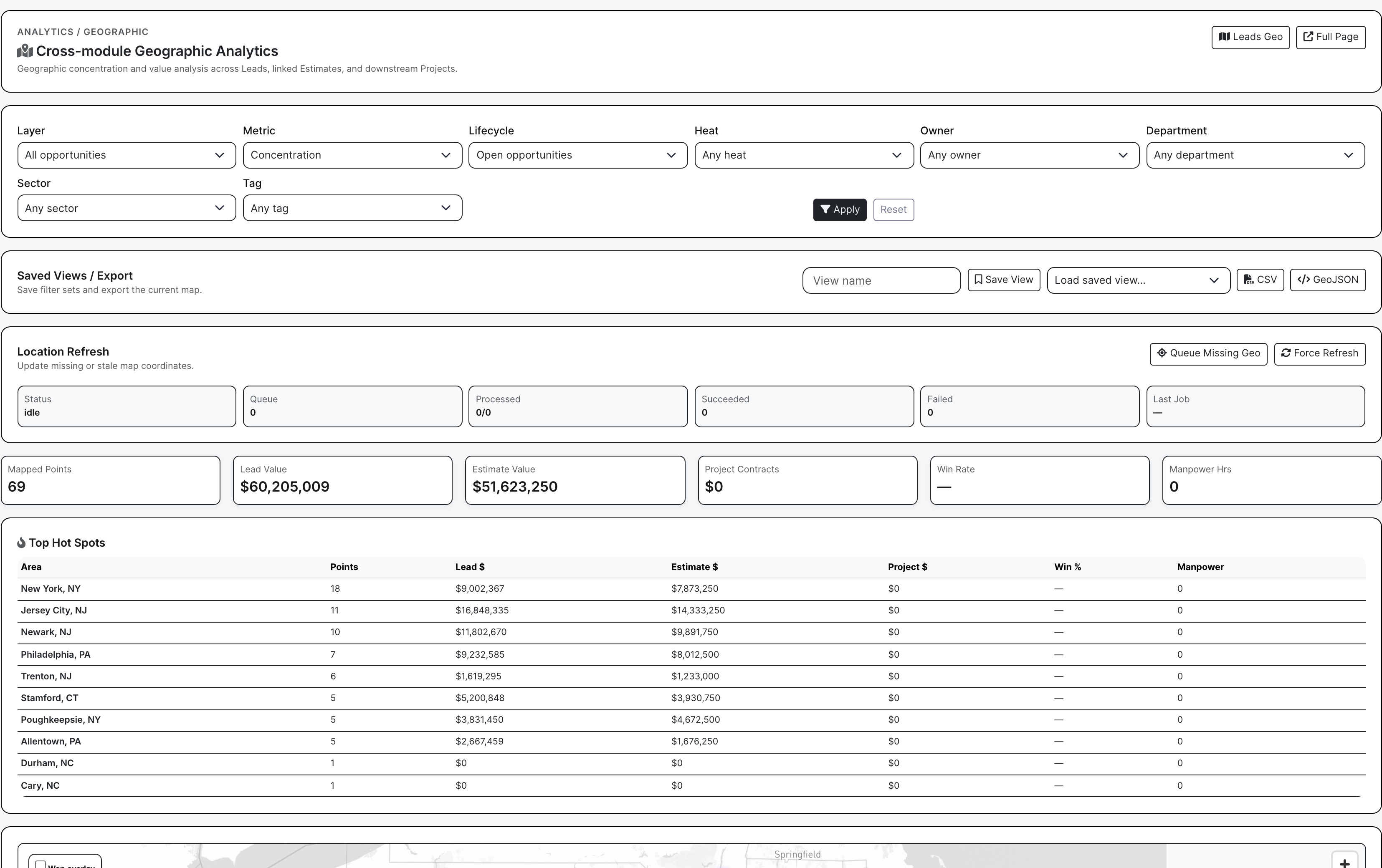Reset all filters
1382x868 pixels.
point(893,210)
